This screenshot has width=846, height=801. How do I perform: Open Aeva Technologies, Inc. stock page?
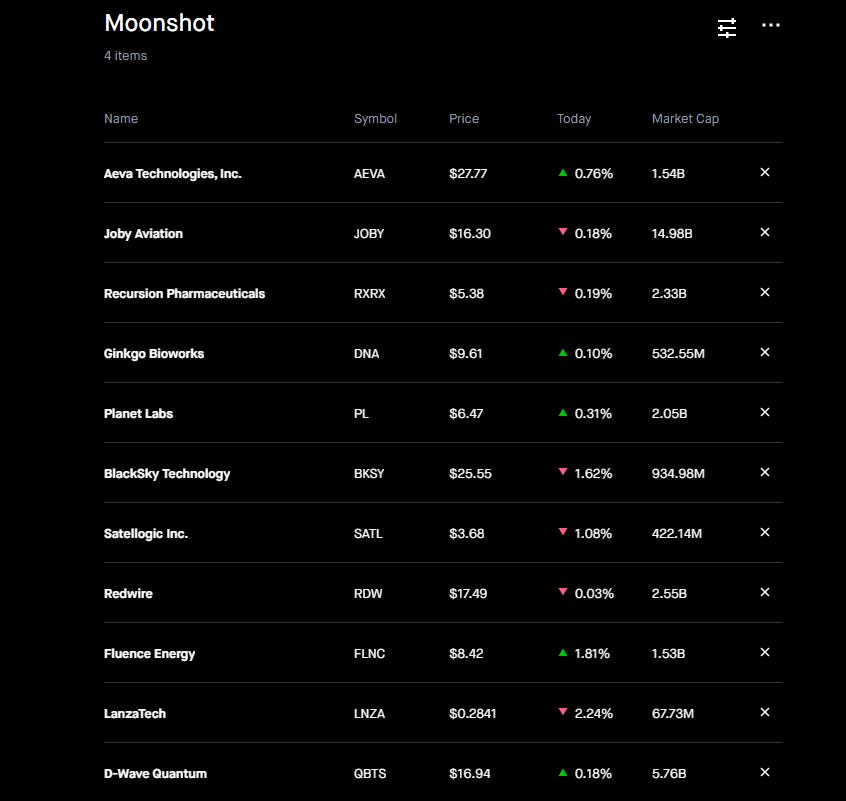point(173,174)
